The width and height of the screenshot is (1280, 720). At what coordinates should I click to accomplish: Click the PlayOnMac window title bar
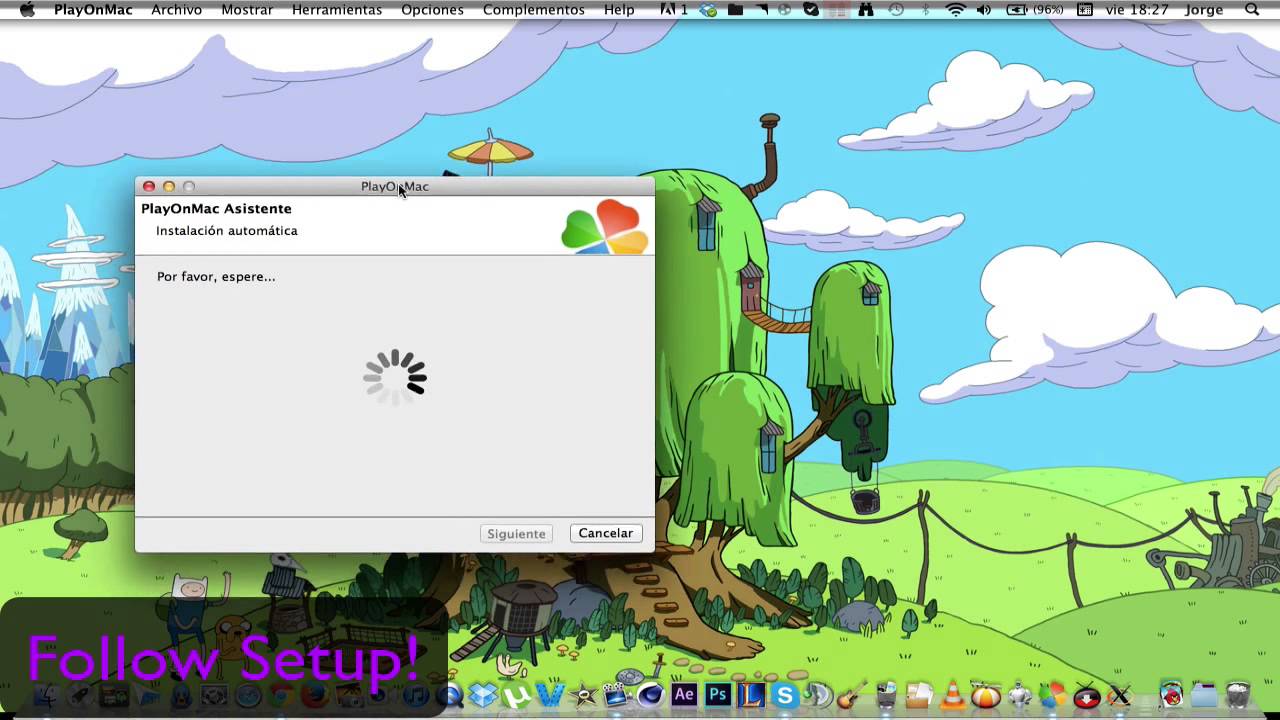pyautogui.click(x=395, y=186)
